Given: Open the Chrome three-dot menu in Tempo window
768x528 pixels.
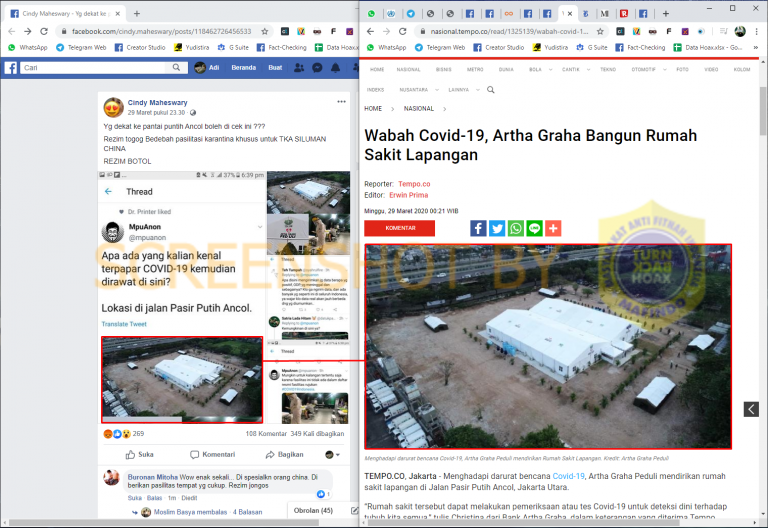Looking at the screenshot, I should coord(757,31).
